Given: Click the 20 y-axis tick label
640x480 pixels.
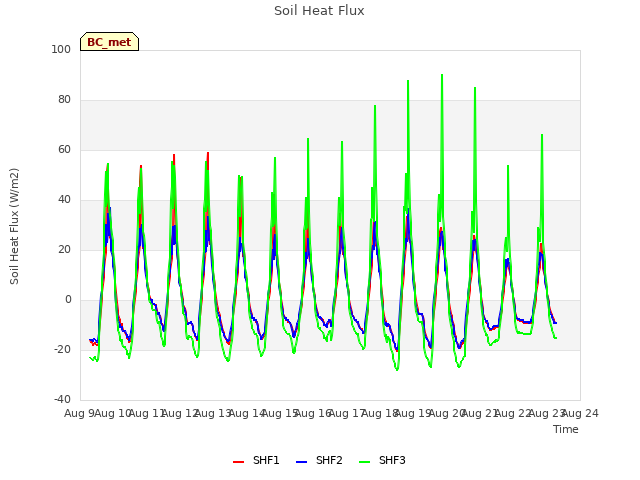Looking at the screenshot, I should [x=64, y=249].
